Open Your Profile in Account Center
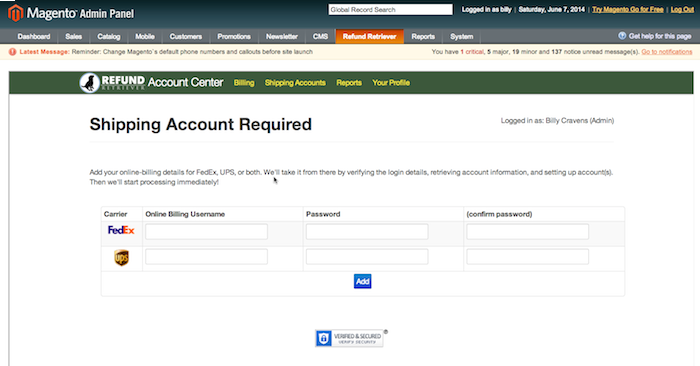This screenshot has width=700, height=366. pyautogui.click(x=391, y=83)
